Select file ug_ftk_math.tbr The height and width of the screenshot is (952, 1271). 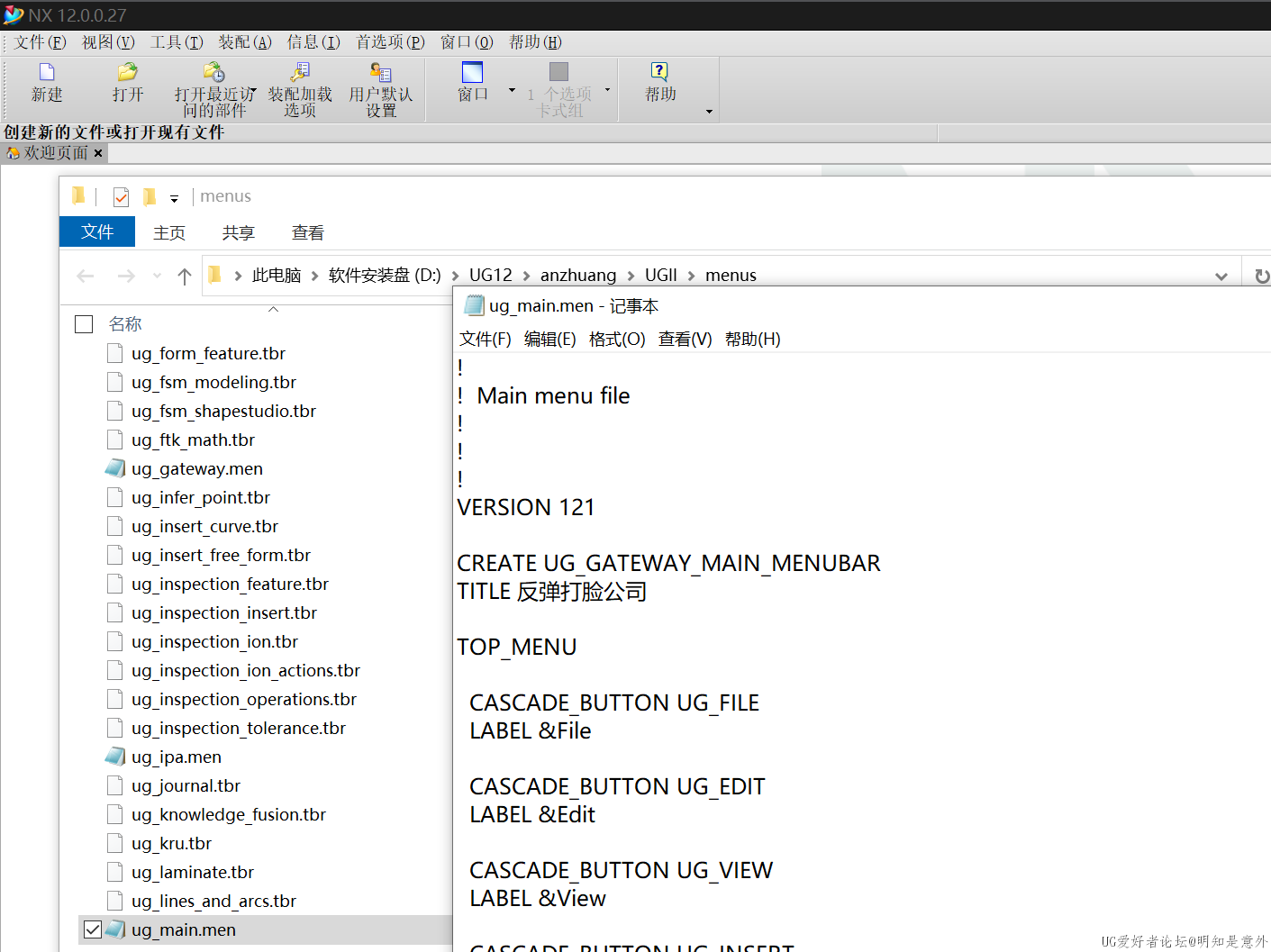(193, 440)
